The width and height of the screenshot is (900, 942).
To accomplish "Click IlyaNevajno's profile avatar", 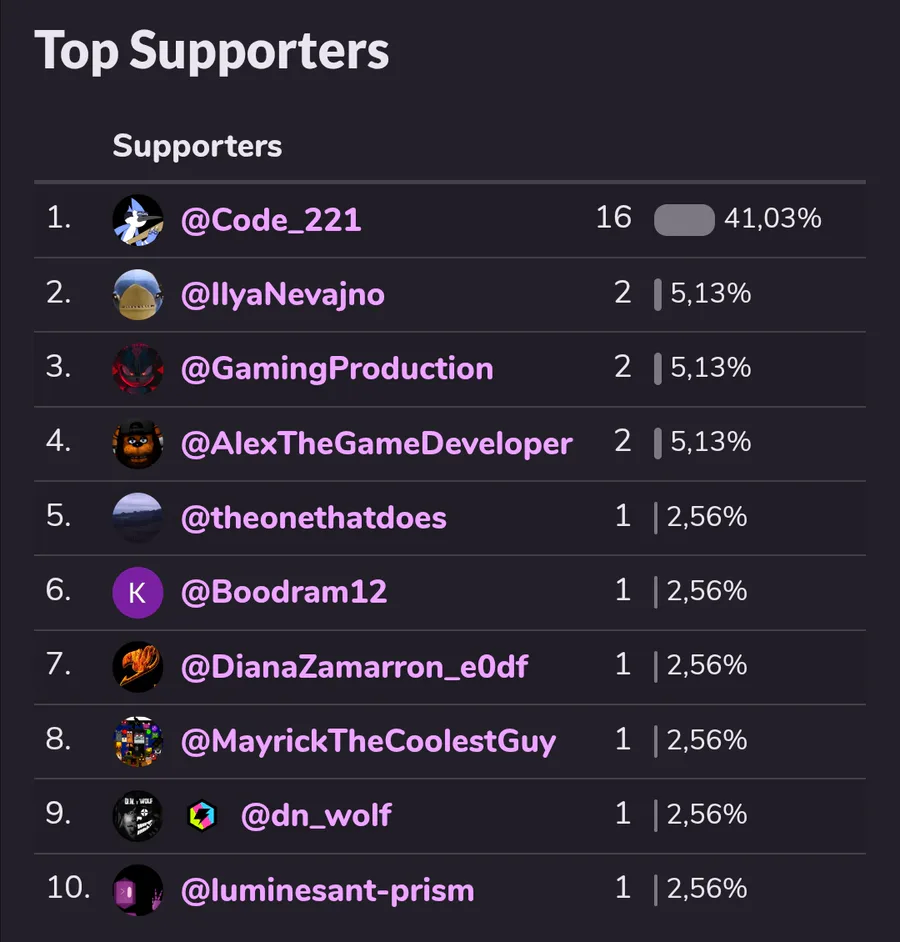I will pos(138,294).
